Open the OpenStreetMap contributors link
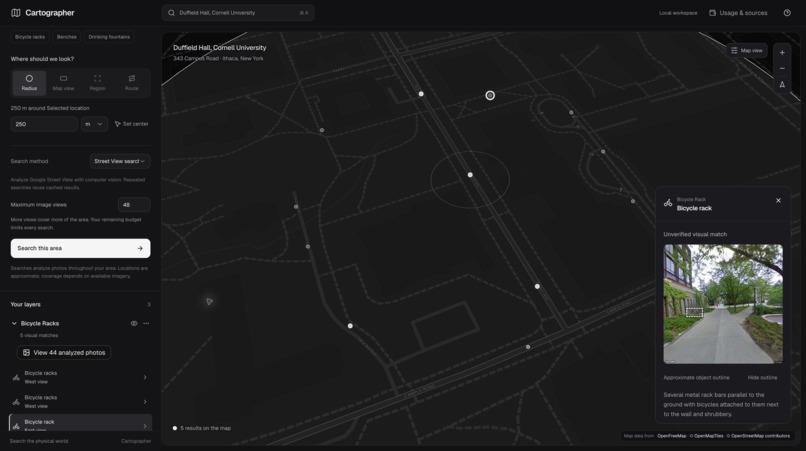The image size is (806, 451). tap(758, 436)
